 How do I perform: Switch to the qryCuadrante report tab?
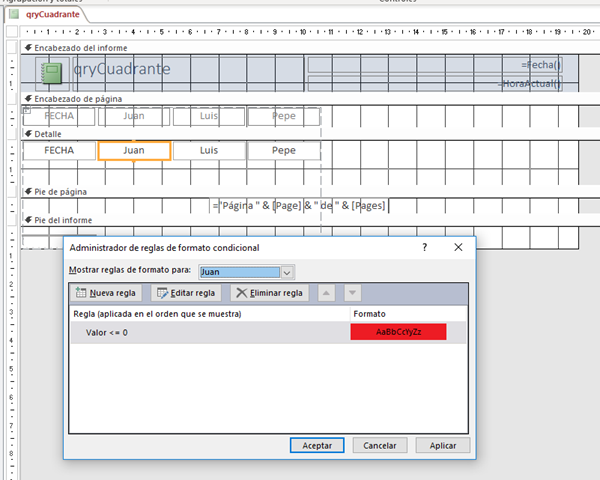point(52,15)
